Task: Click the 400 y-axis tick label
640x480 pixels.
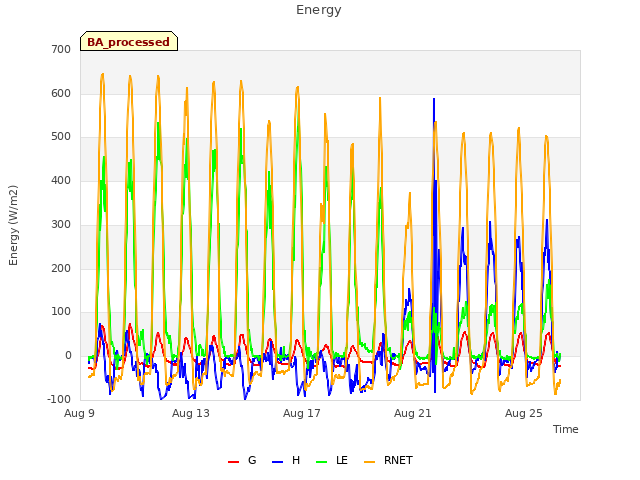Action: coord(61,180)
